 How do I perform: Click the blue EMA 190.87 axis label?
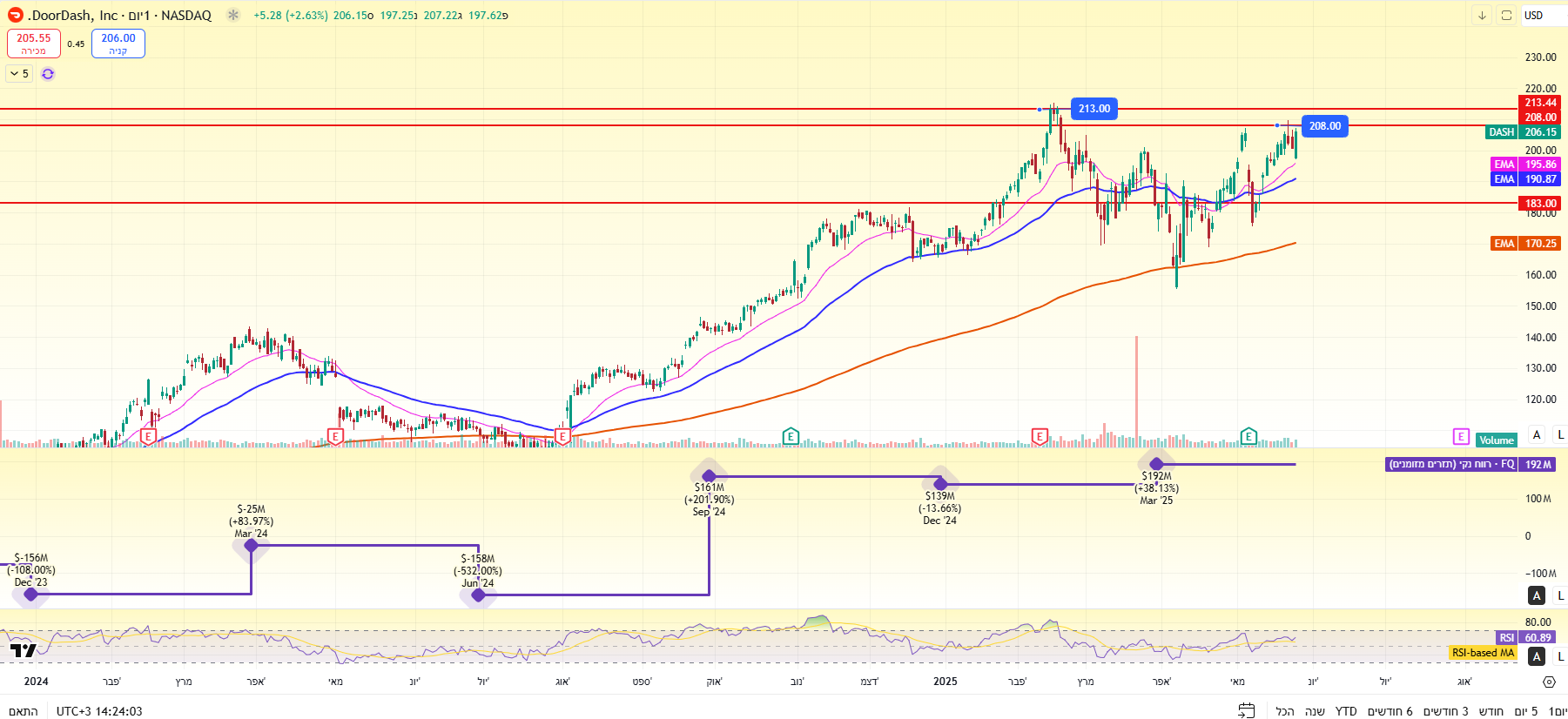[1541, 179]
